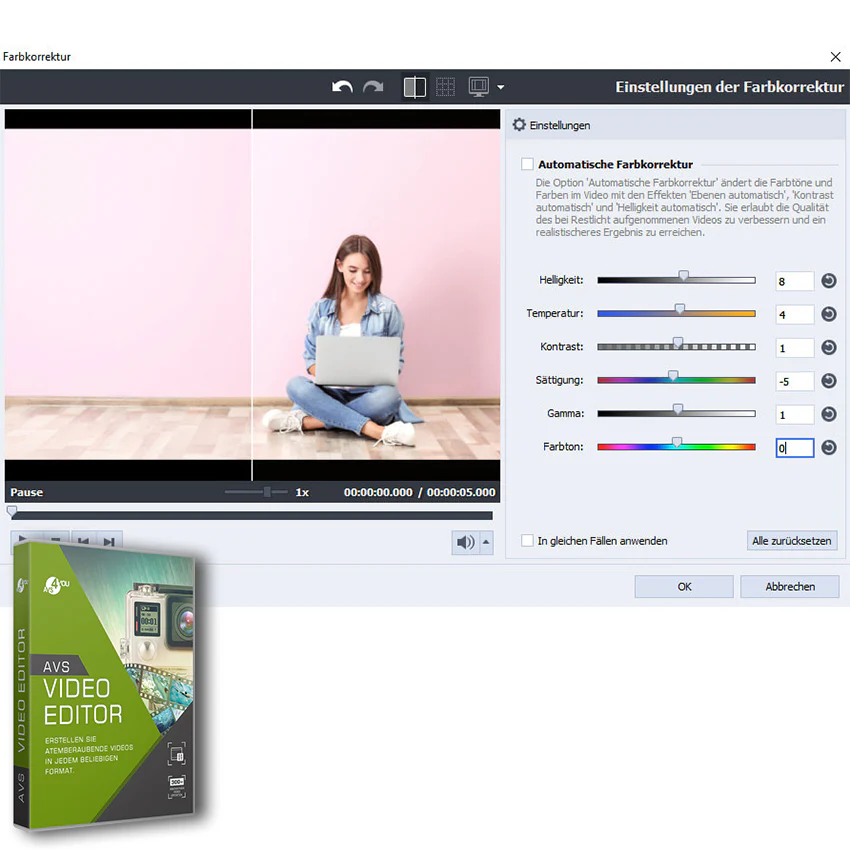Click the undo arrow icon

(x=342, y=87)
